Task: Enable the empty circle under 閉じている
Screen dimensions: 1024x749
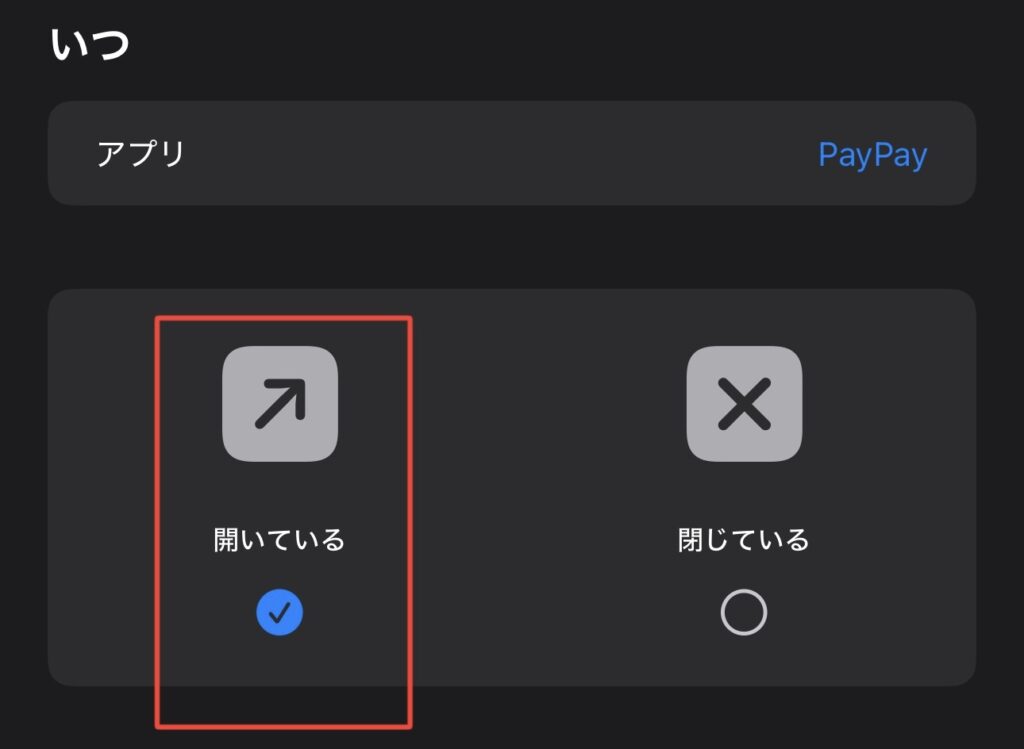Action: coord(744,613)
